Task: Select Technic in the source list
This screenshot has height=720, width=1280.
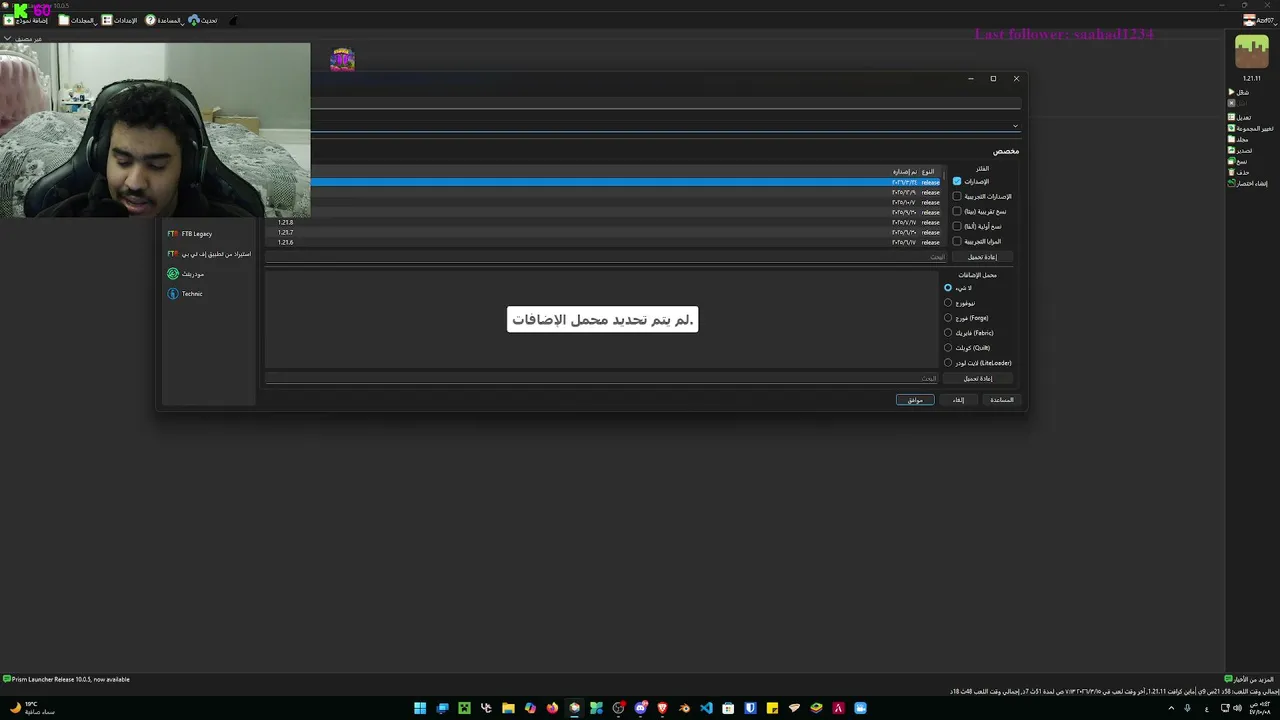Action: (209, 294)
